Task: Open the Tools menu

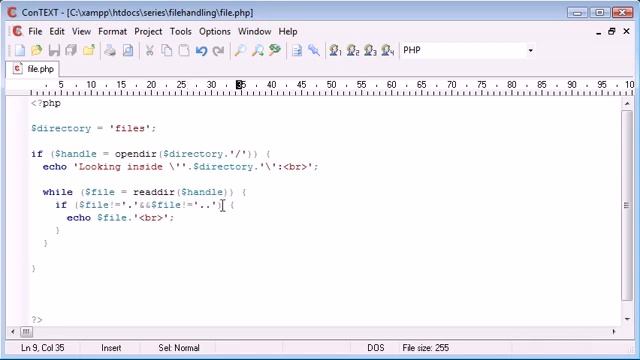Action: point(180,31)
